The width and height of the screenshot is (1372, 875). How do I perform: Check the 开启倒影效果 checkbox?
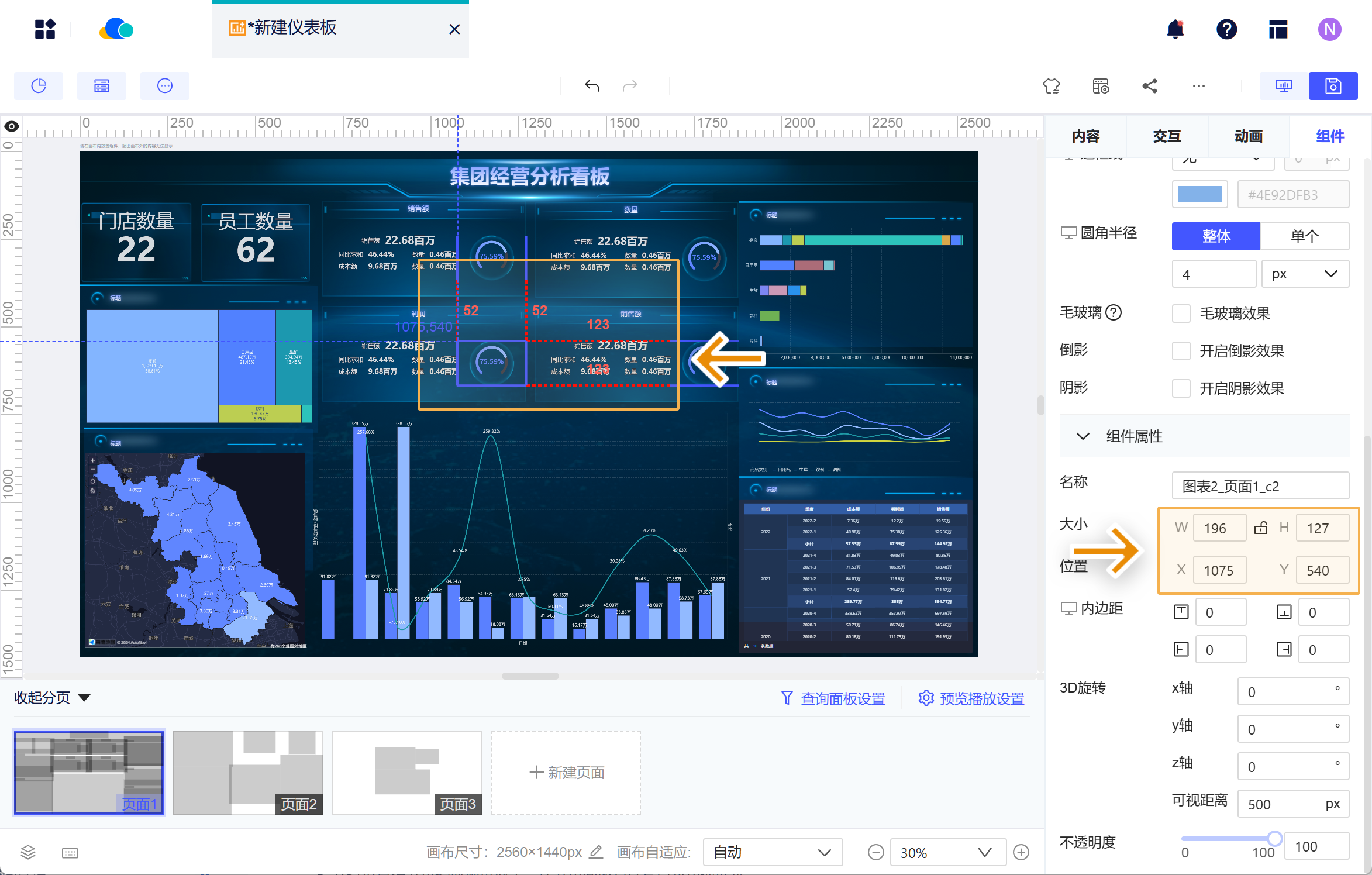1181,351
